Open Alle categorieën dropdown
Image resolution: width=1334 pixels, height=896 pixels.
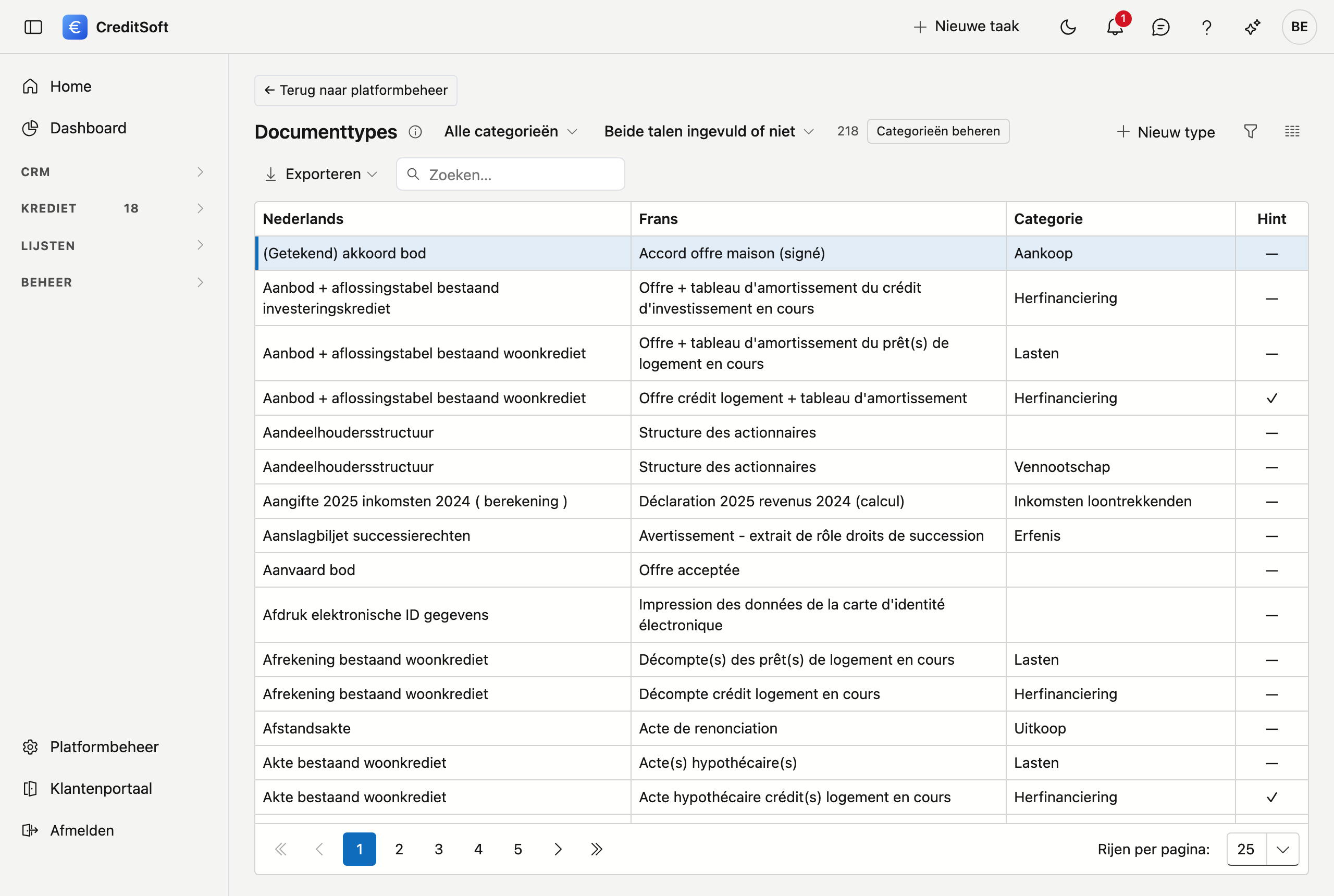(x=510, y=131)
